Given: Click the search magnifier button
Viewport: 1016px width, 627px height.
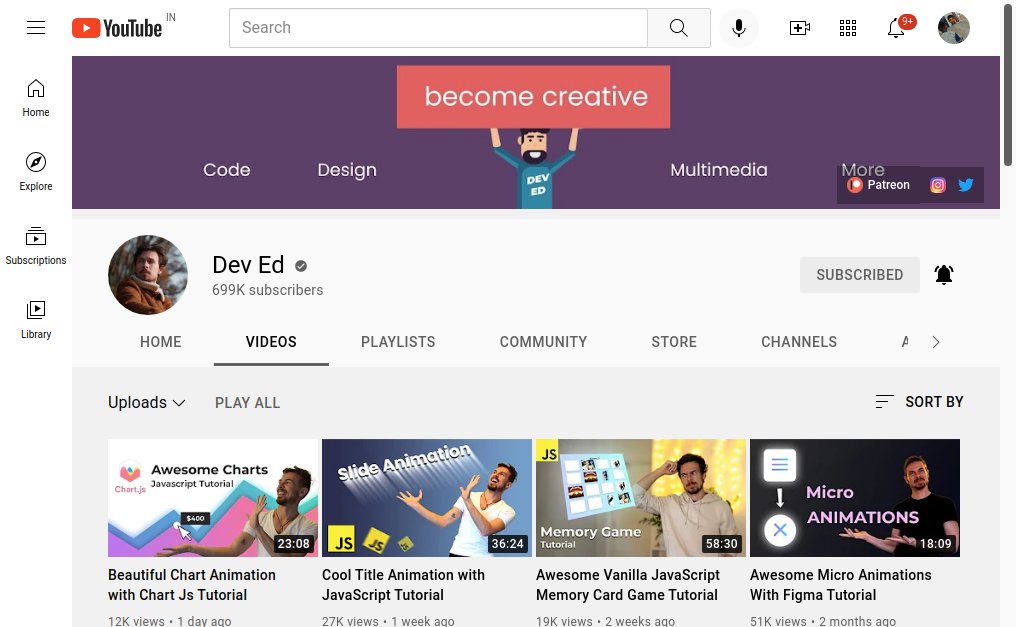Looking at the screenshot, I should click(678, 28).
